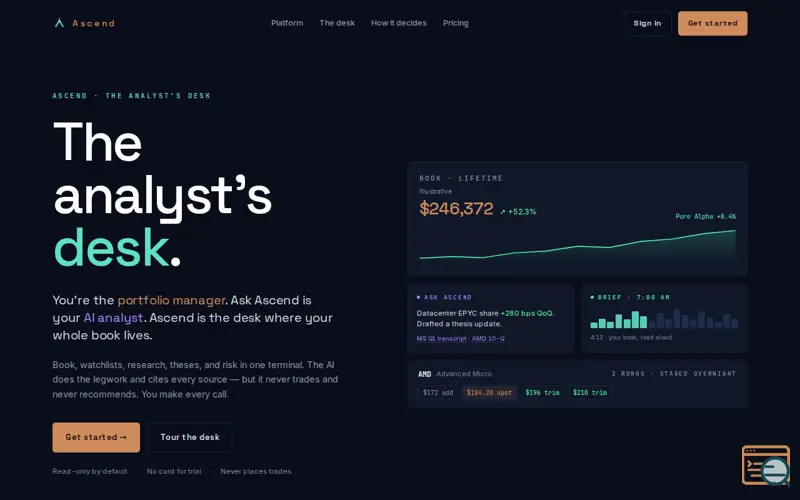
Task: Click Read-only by default note
Action: 90,471
